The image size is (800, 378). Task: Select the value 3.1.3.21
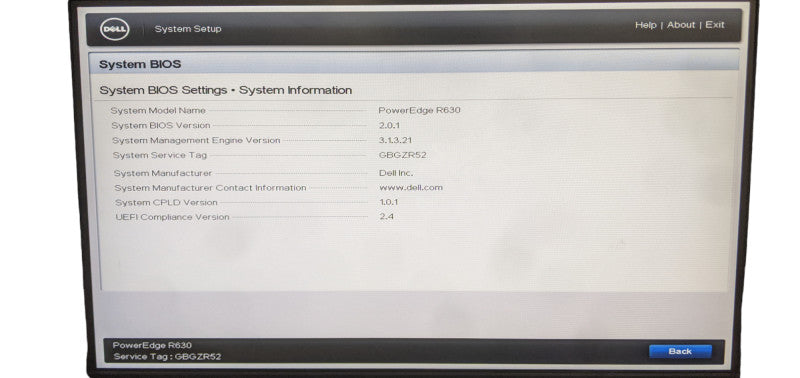395,140
